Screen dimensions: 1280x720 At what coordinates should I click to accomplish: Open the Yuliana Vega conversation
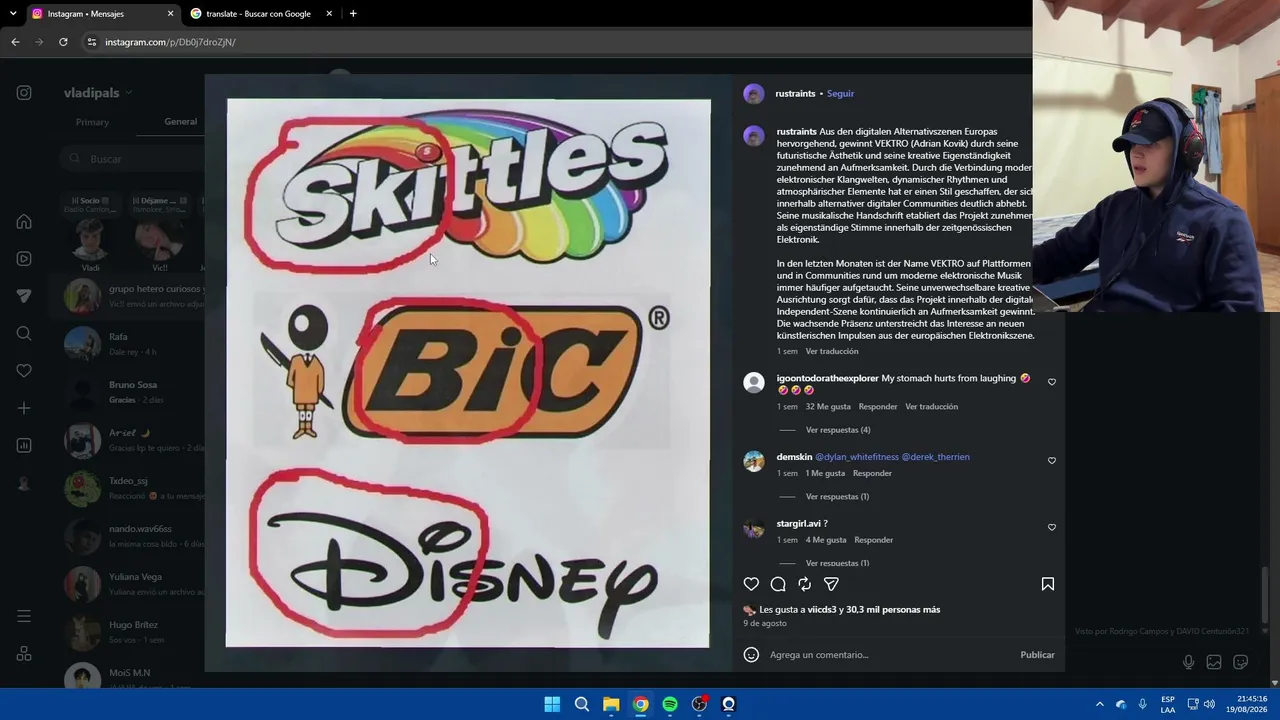pos(133,584)
